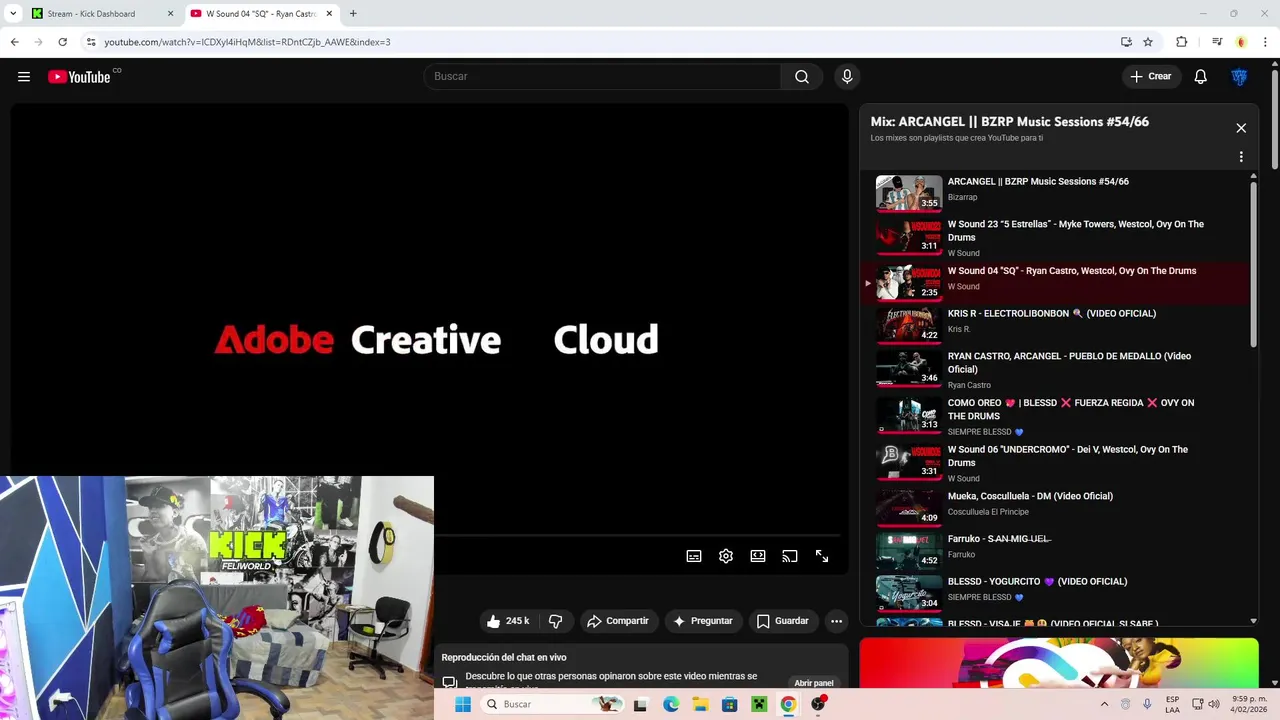Open File Explorer from the taskbar
The image size is (1280, 720).
tap(700, 704)
